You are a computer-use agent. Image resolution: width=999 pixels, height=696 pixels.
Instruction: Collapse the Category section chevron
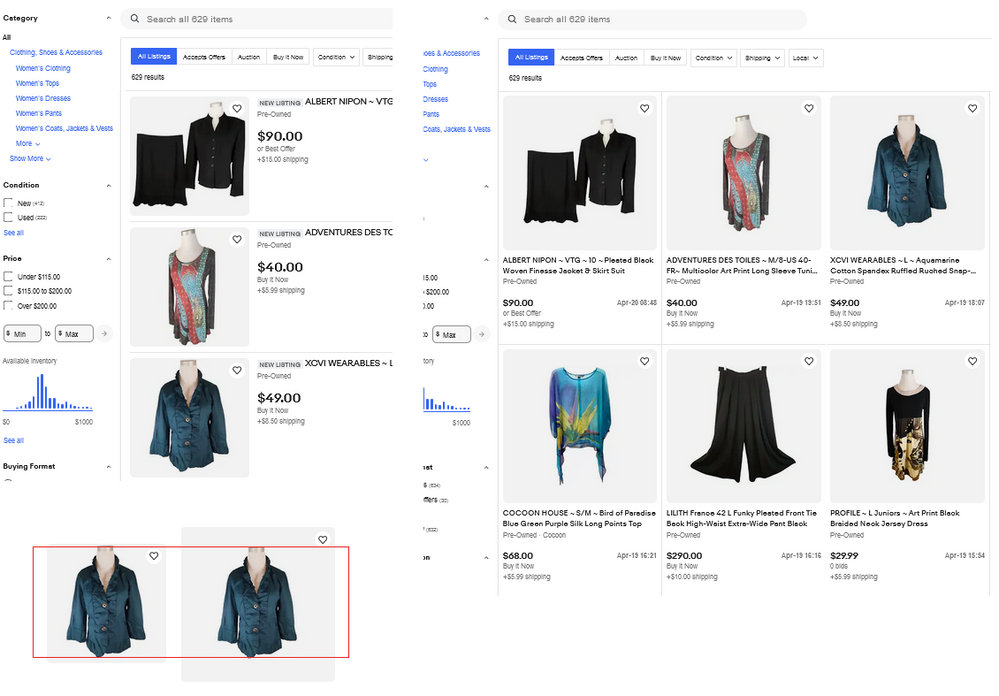click(109, 18)
